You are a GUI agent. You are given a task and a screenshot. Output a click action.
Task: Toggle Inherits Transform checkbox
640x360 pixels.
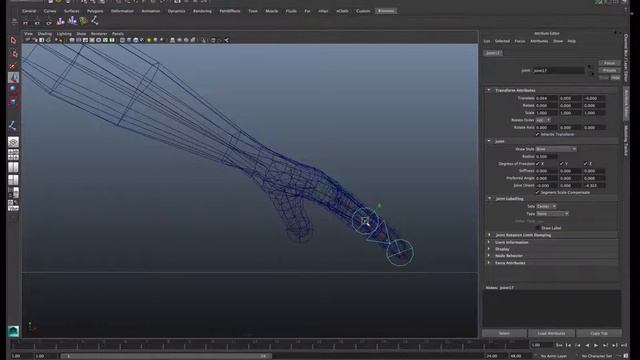click(x=538, y=134)
